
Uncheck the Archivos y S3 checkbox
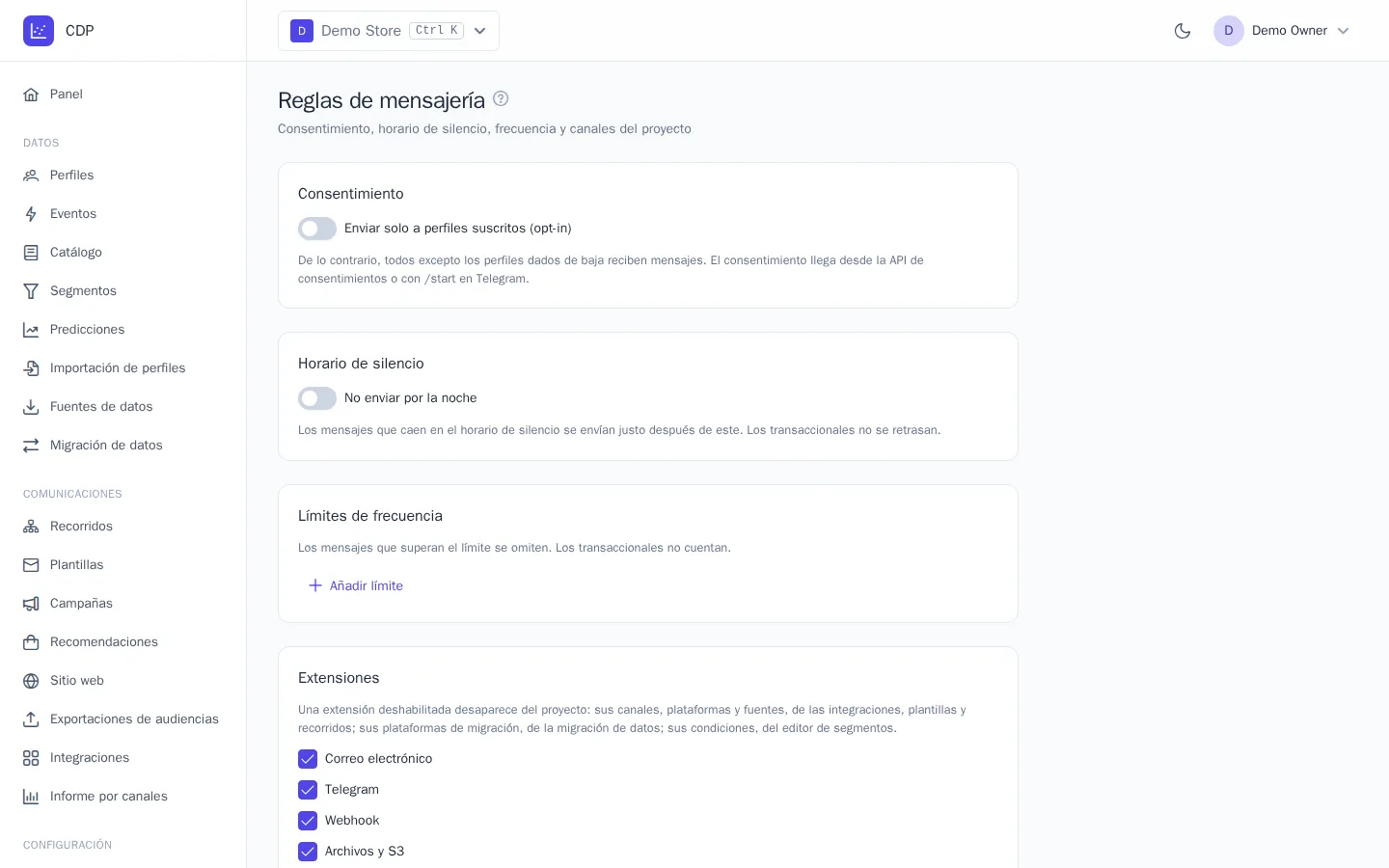tap(308, 852)
